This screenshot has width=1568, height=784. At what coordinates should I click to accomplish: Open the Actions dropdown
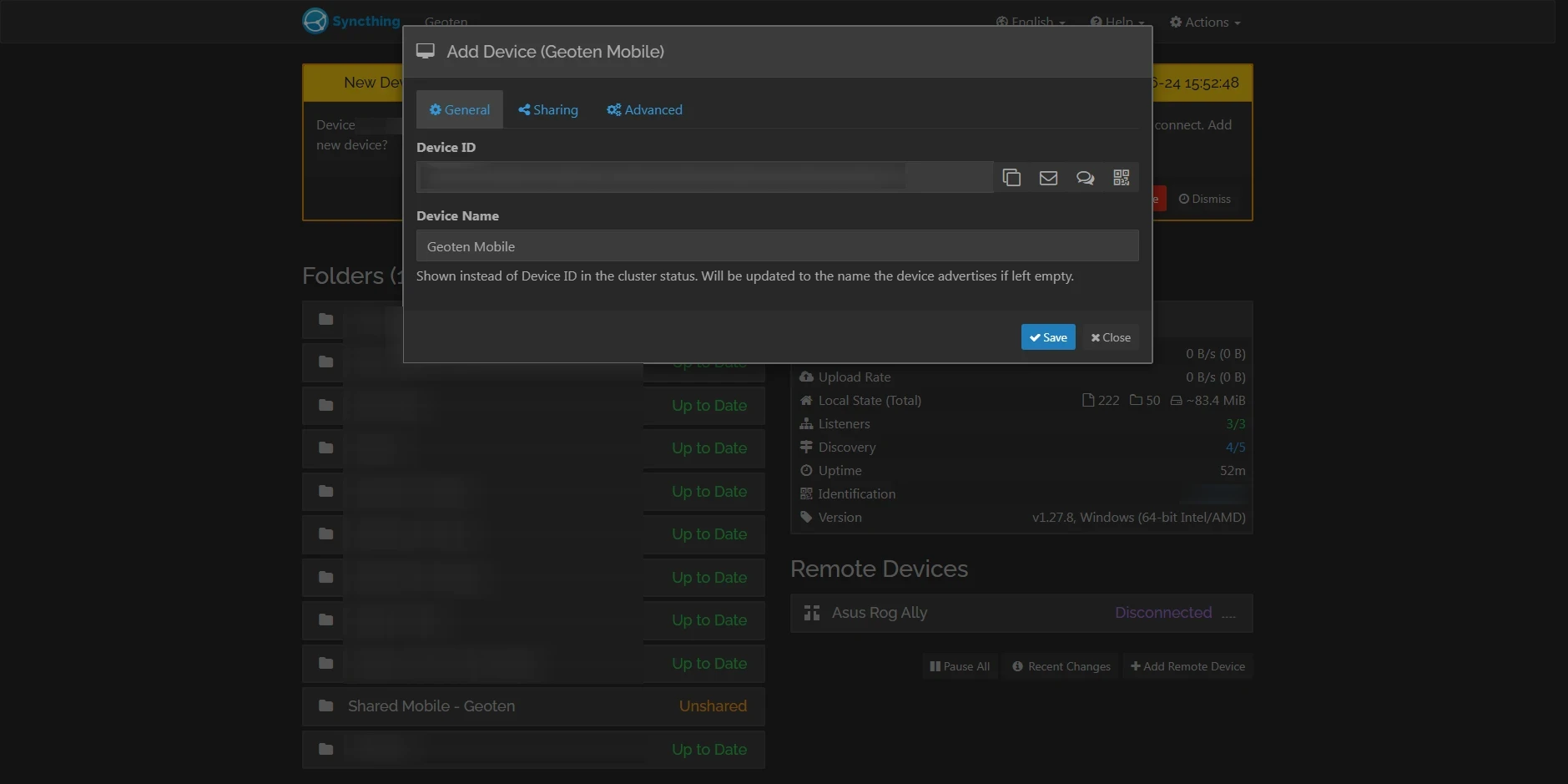1204,22
